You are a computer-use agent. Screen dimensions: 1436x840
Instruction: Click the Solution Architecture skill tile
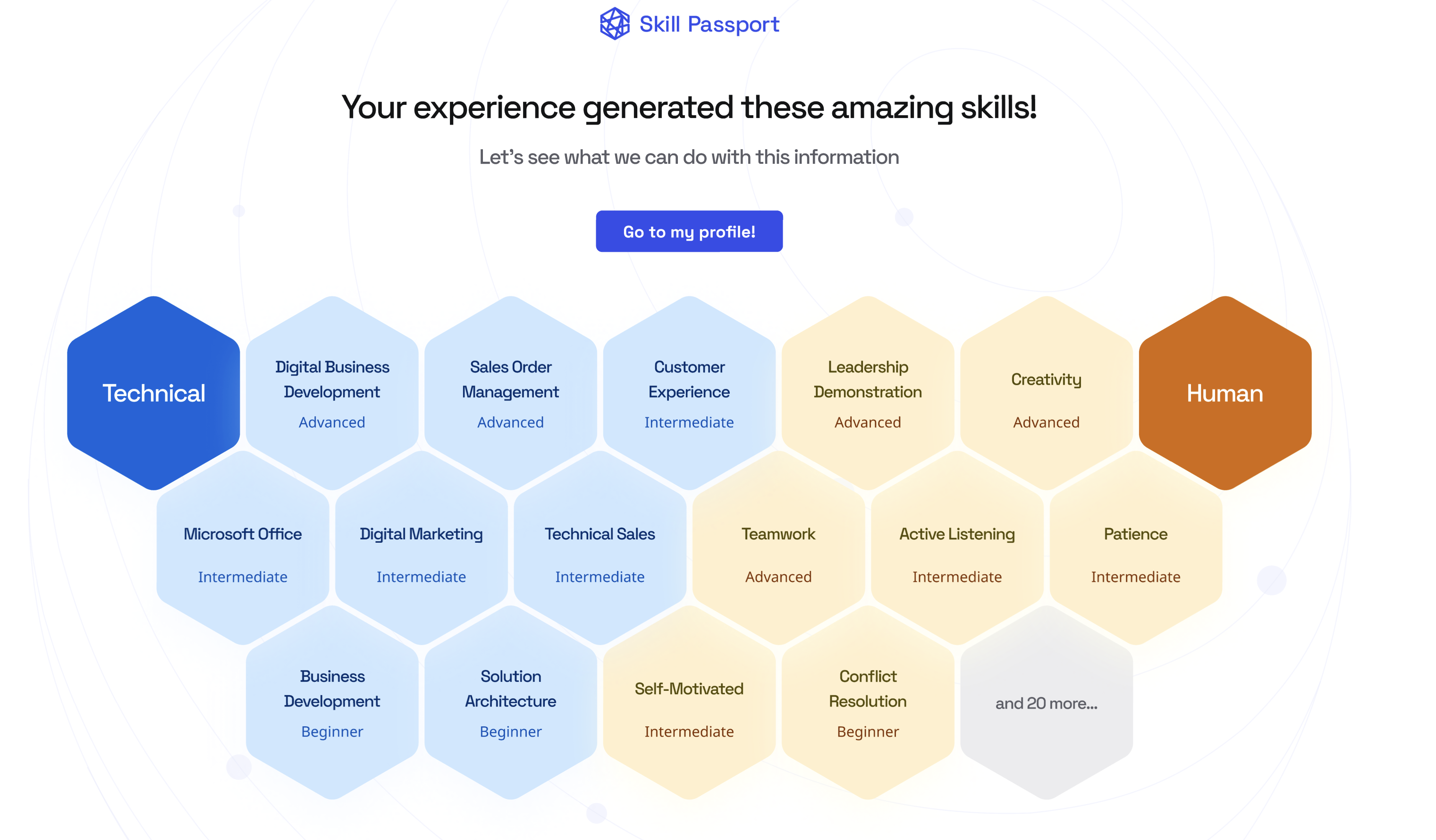pos(511,702)
